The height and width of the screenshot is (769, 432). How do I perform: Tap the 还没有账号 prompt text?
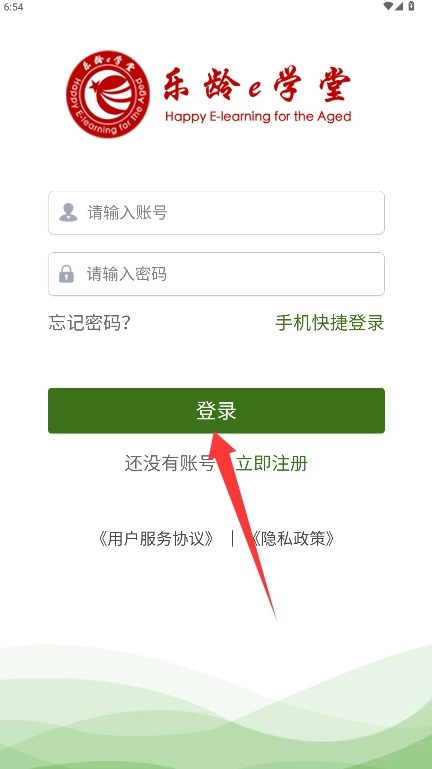[x=170, y=463]
